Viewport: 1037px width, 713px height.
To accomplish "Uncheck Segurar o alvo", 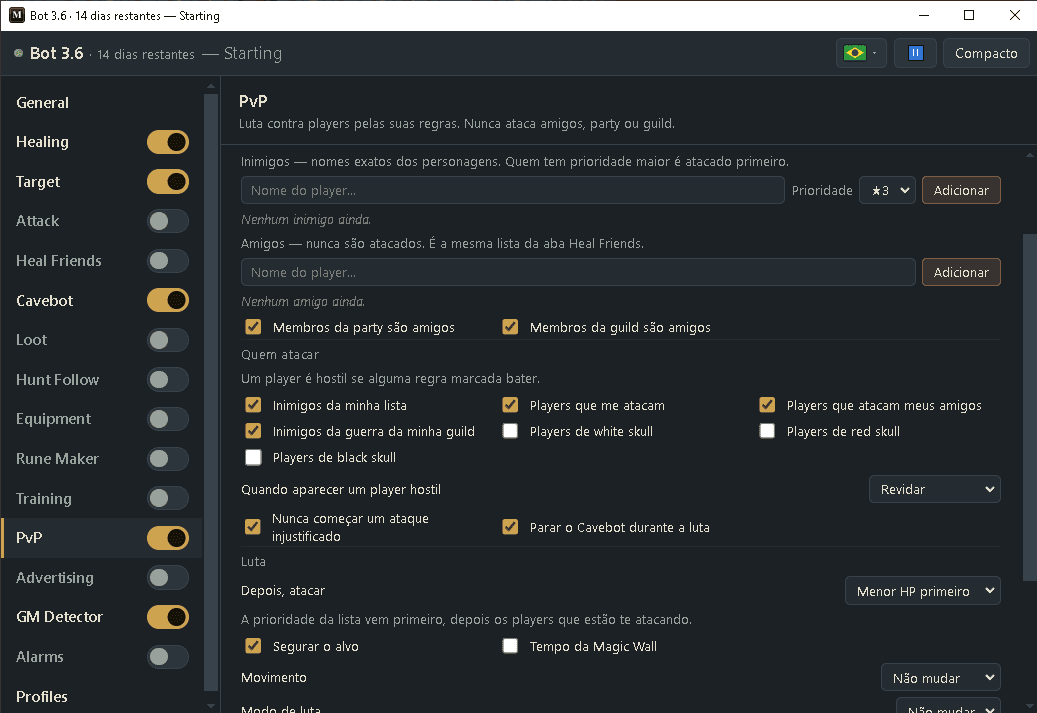I will (x=253, y=646).
